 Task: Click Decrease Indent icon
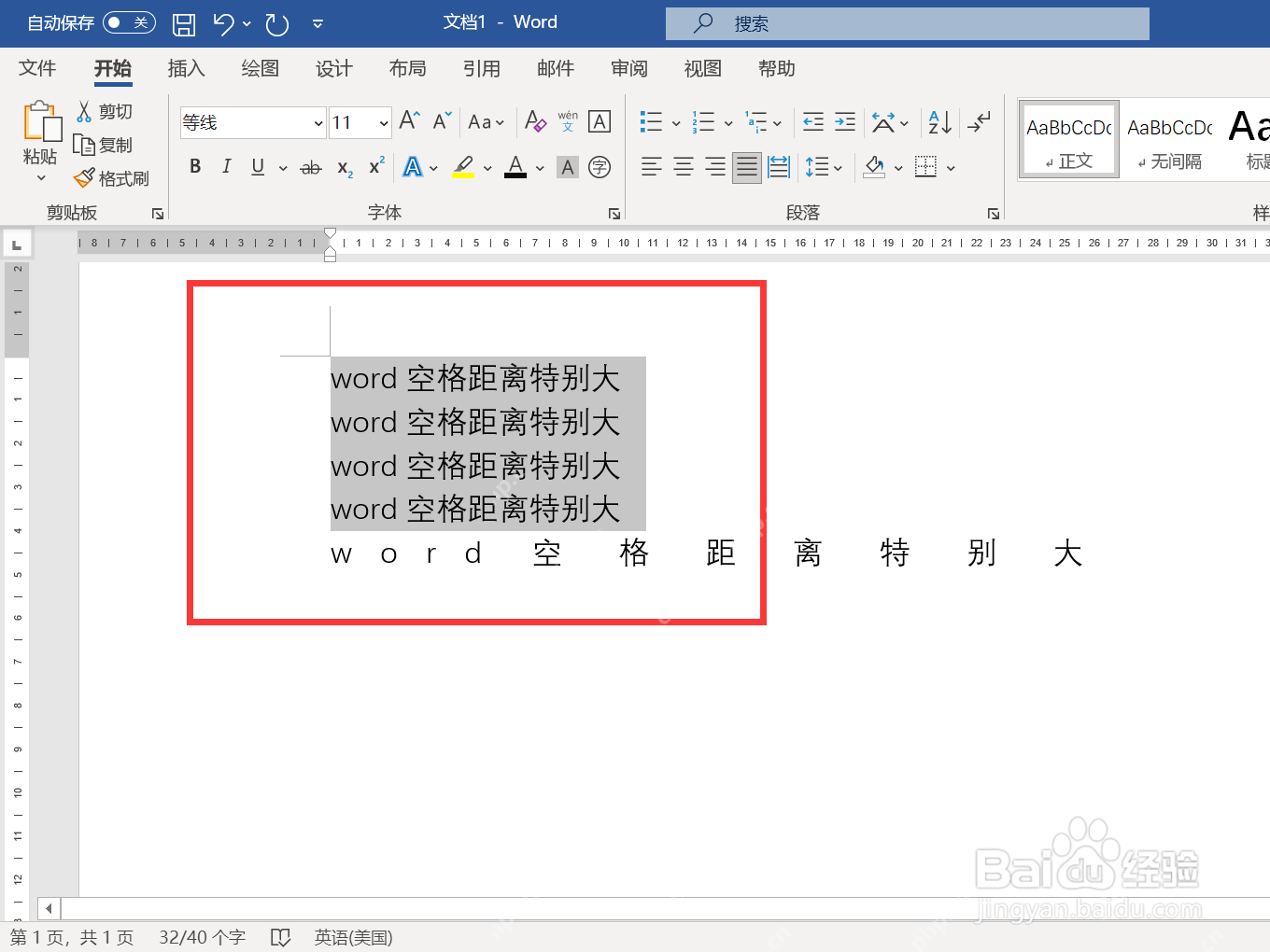[x=813, y=121]
